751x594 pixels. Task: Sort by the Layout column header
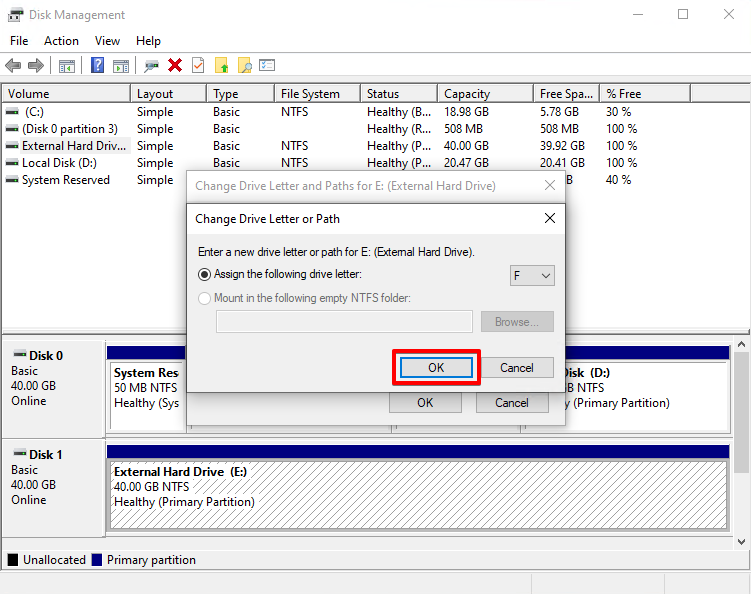pos(169,93)
